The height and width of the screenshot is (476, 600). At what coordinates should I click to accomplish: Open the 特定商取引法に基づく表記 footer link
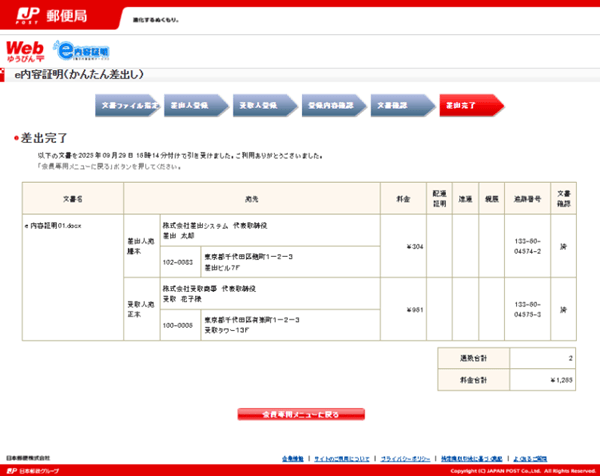pos(471,458)
